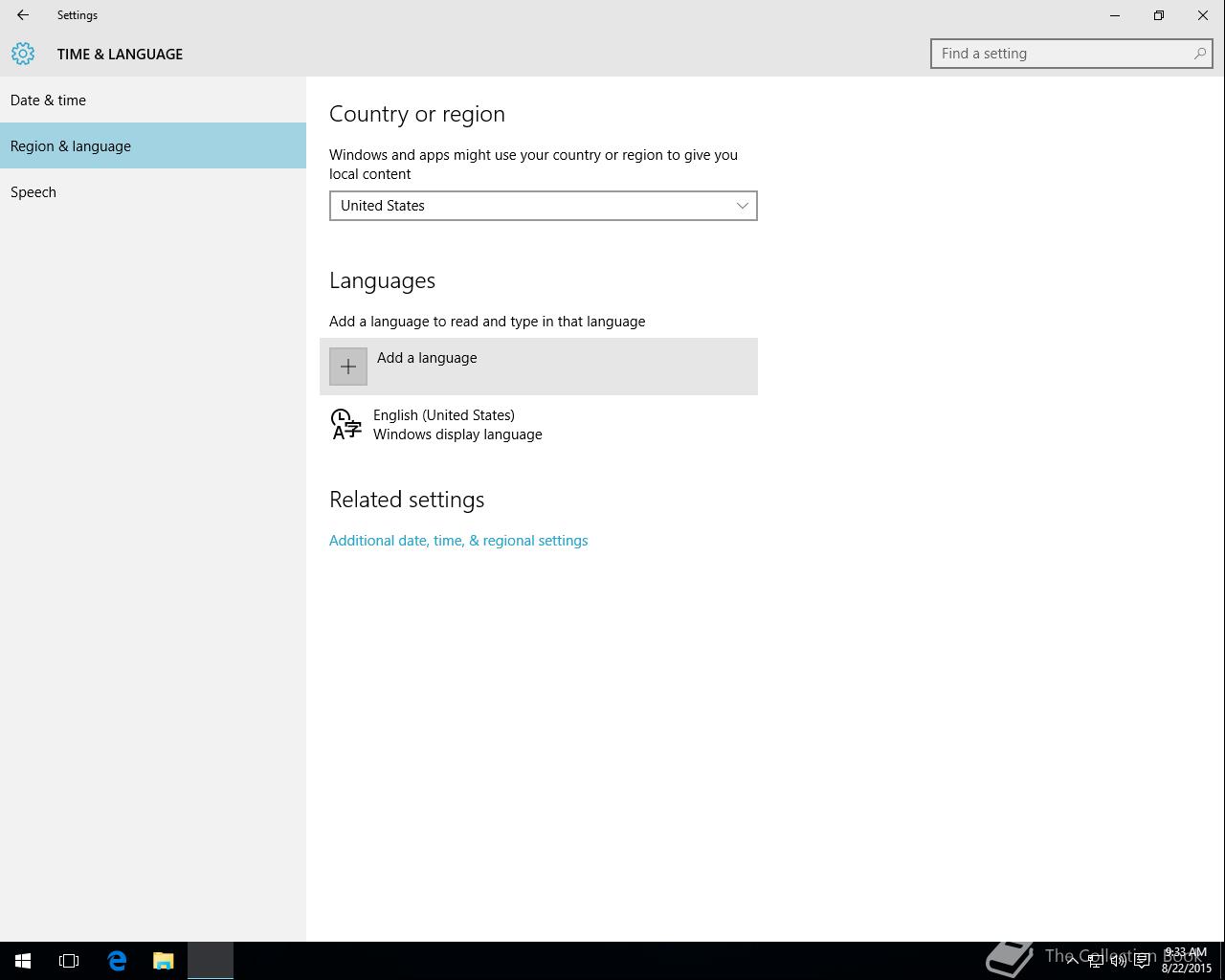Open the Windows Start menu
The image size is (1225, 980).
pos(23,961)
